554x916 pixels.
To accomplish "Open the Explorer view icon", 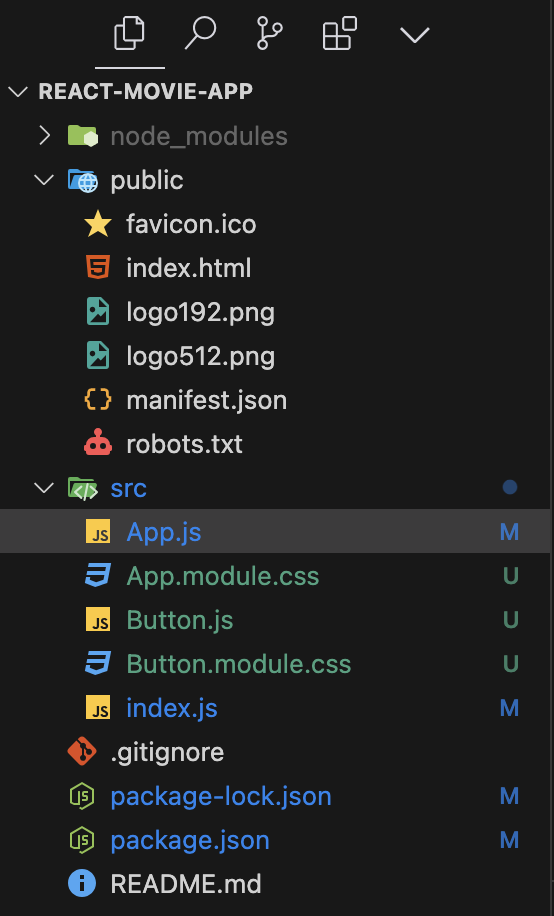I will point(129,33).
